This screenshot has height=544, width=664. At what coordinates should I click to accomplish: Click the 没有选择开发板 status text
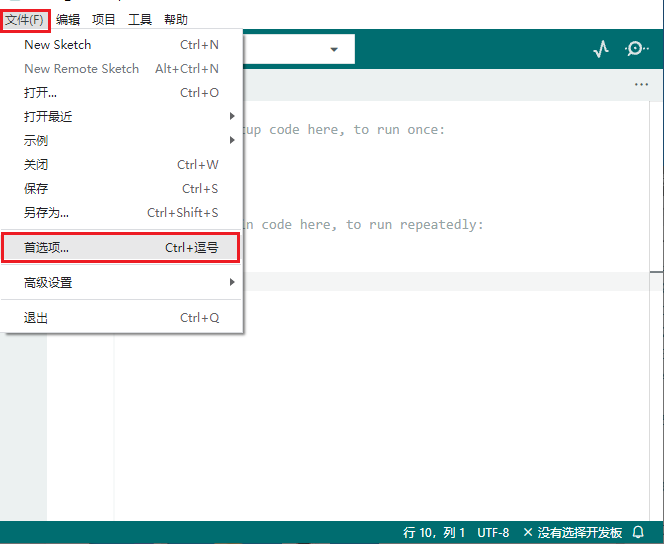tap(580, 532)
